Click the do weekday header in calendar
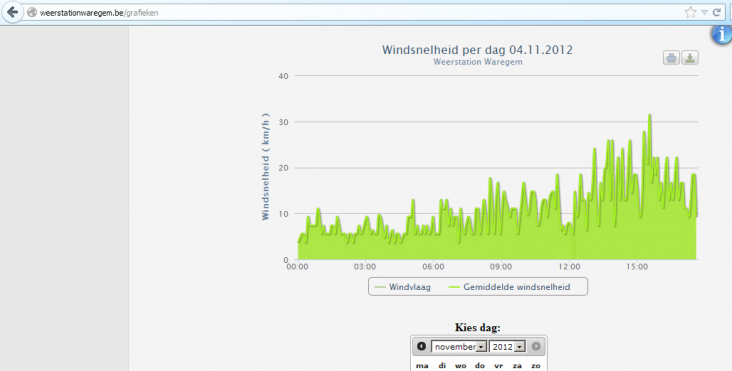Screen dimensions: 732x371 pyautogui.click(x=479, y=366)
